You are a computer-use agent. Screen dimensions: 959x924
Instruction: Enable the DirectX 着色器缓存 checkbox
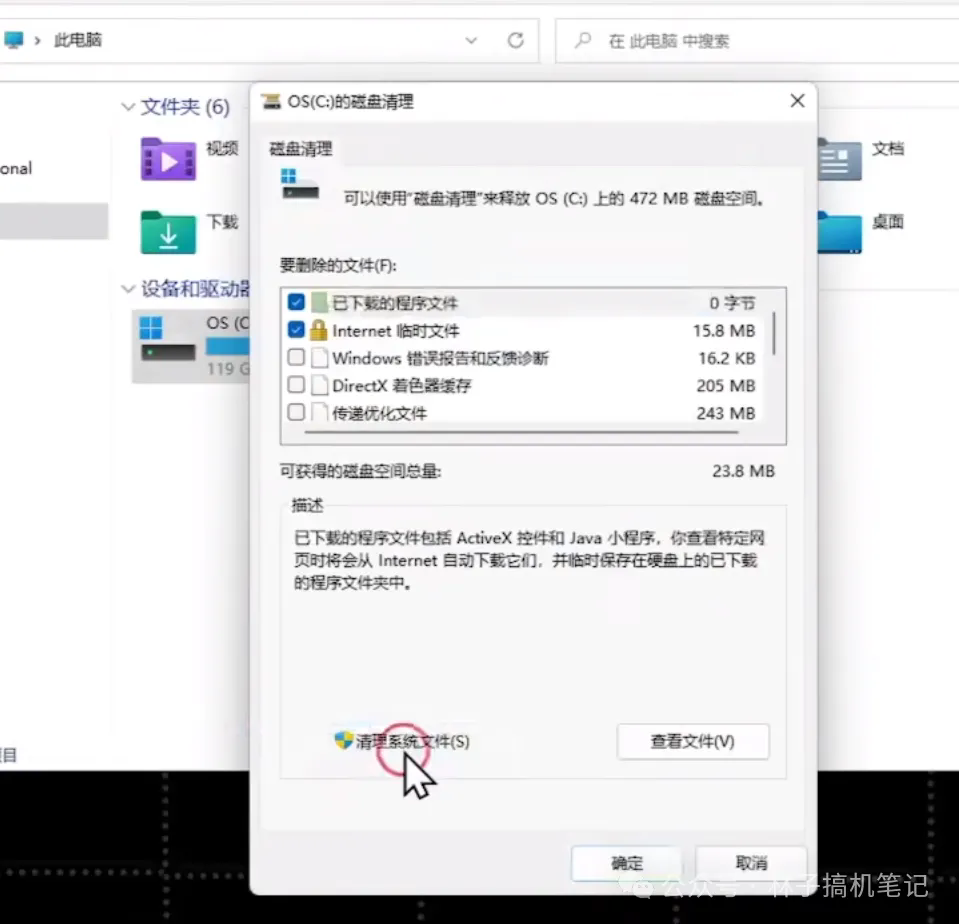[x=295, y=385]
